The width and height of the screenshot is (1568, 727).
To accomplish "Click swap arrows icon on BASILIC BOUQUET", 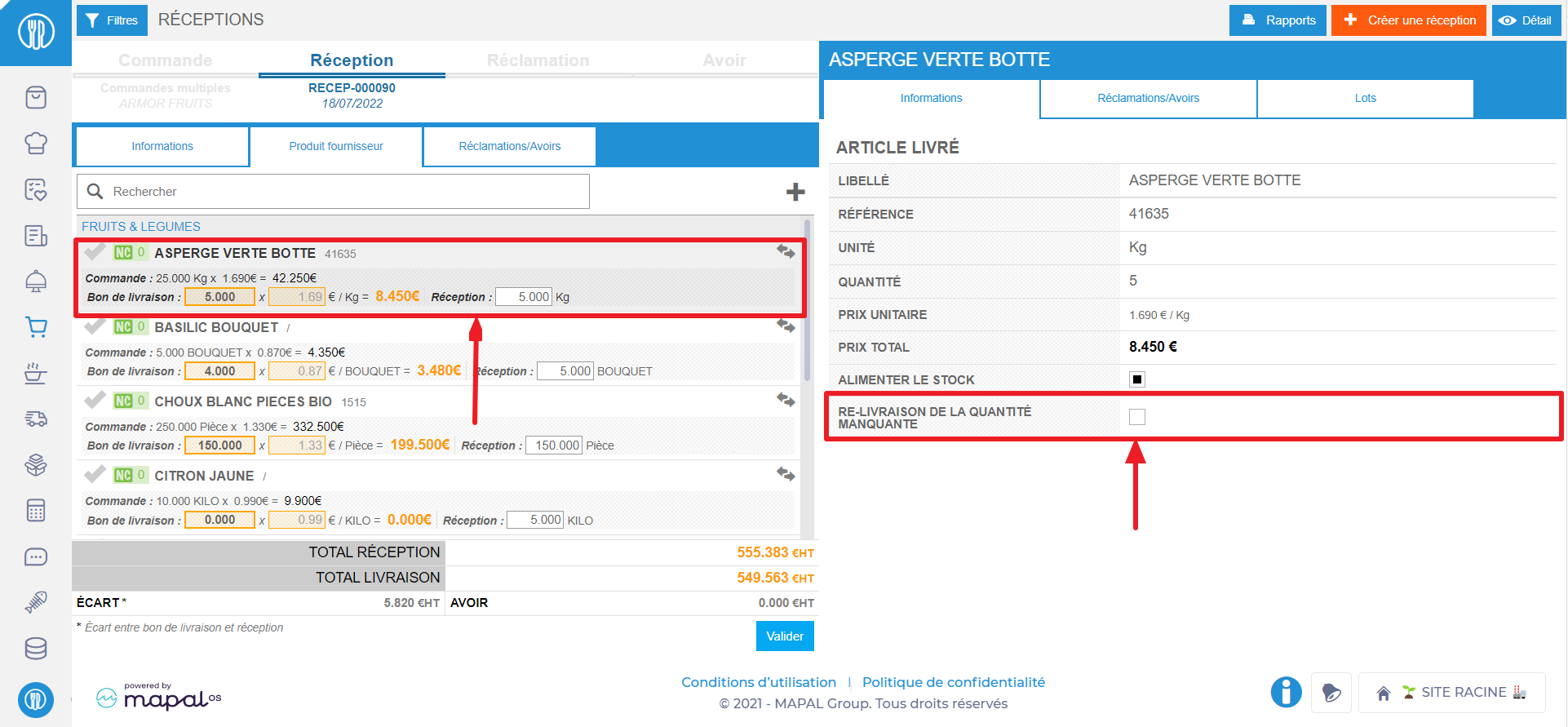I will pos(786,326).
